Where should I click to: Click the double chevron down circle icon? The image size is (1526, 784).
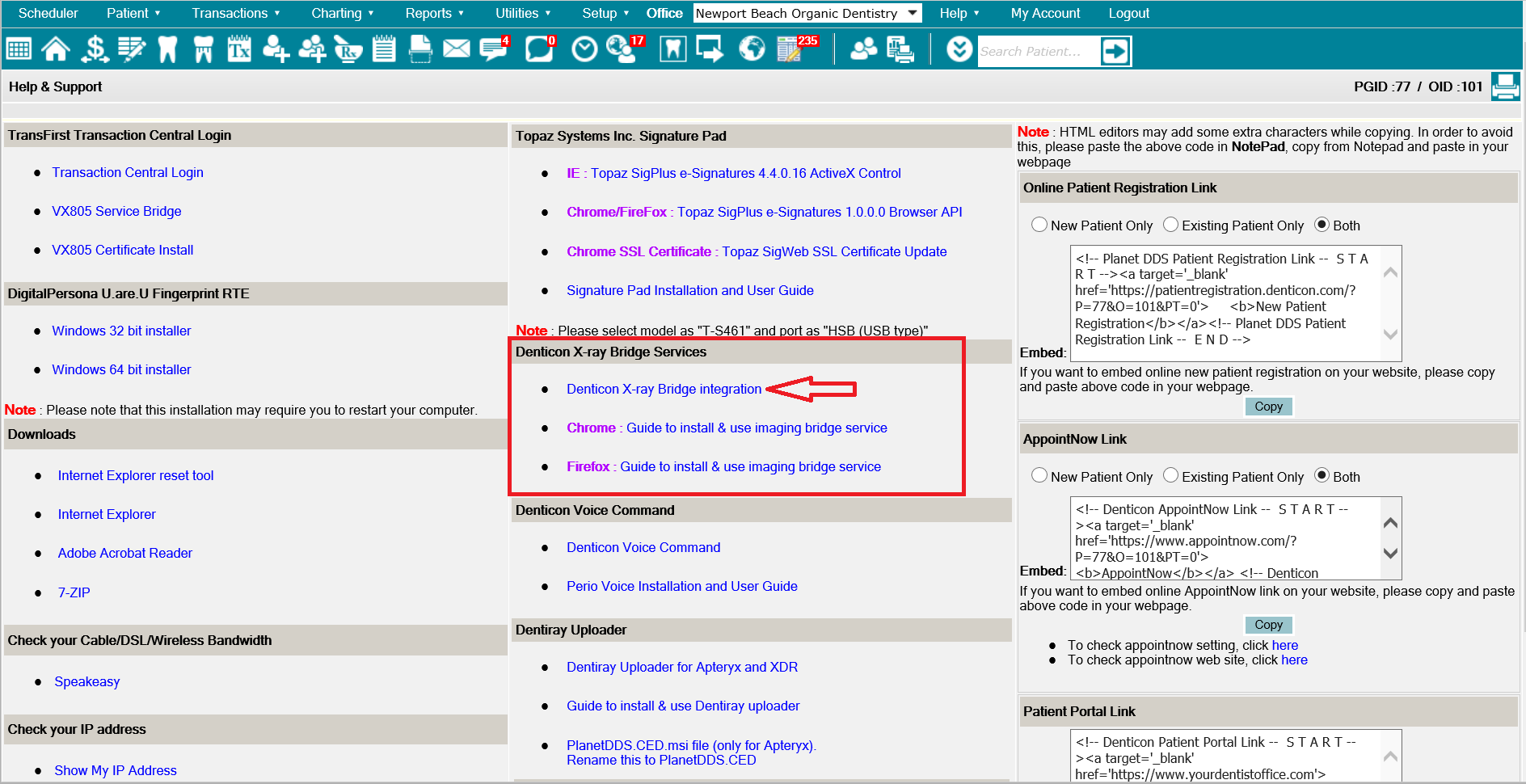pos(959,50)
